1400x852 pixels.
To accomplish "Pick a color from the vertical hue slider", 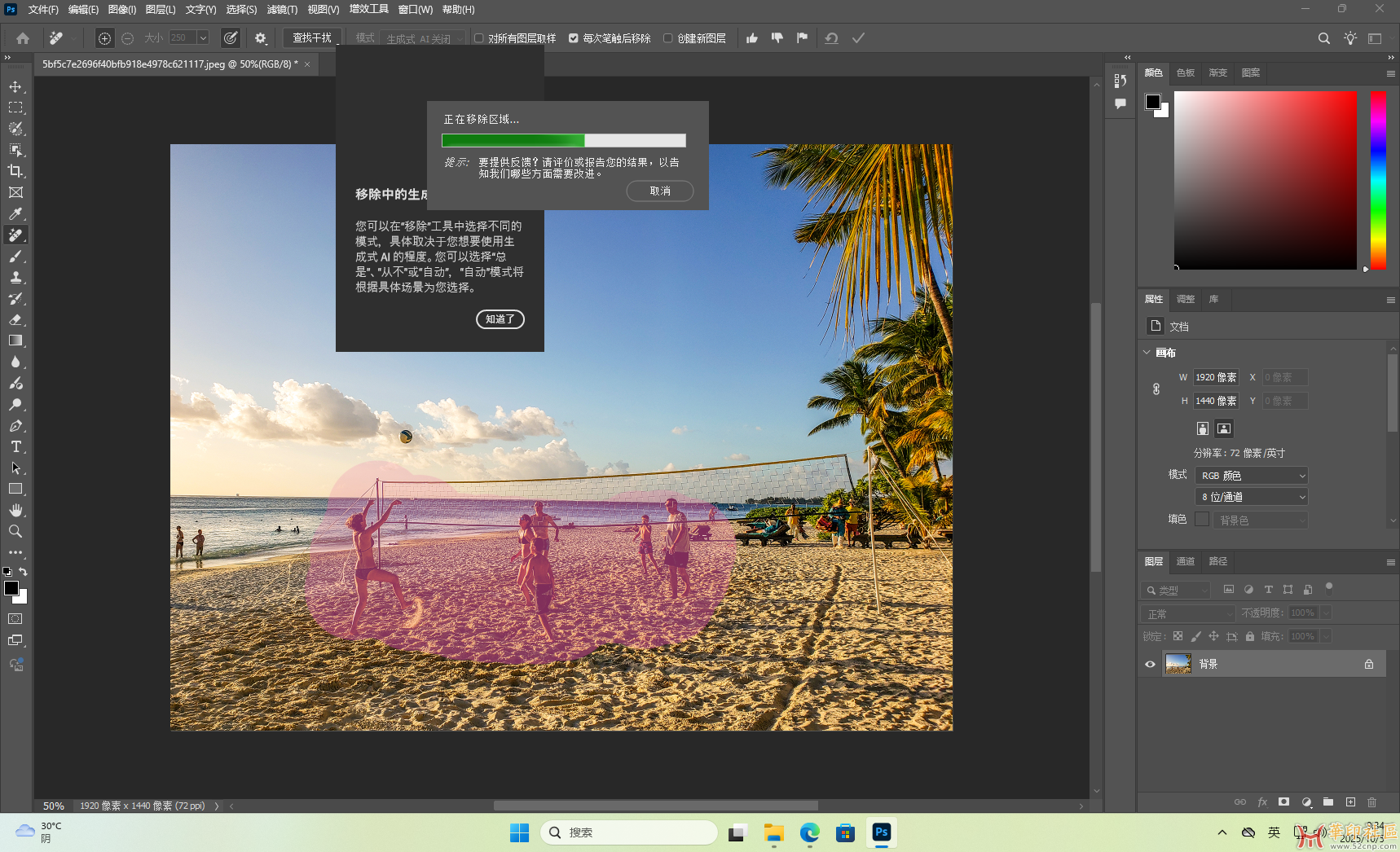I will coord(1377,179).
